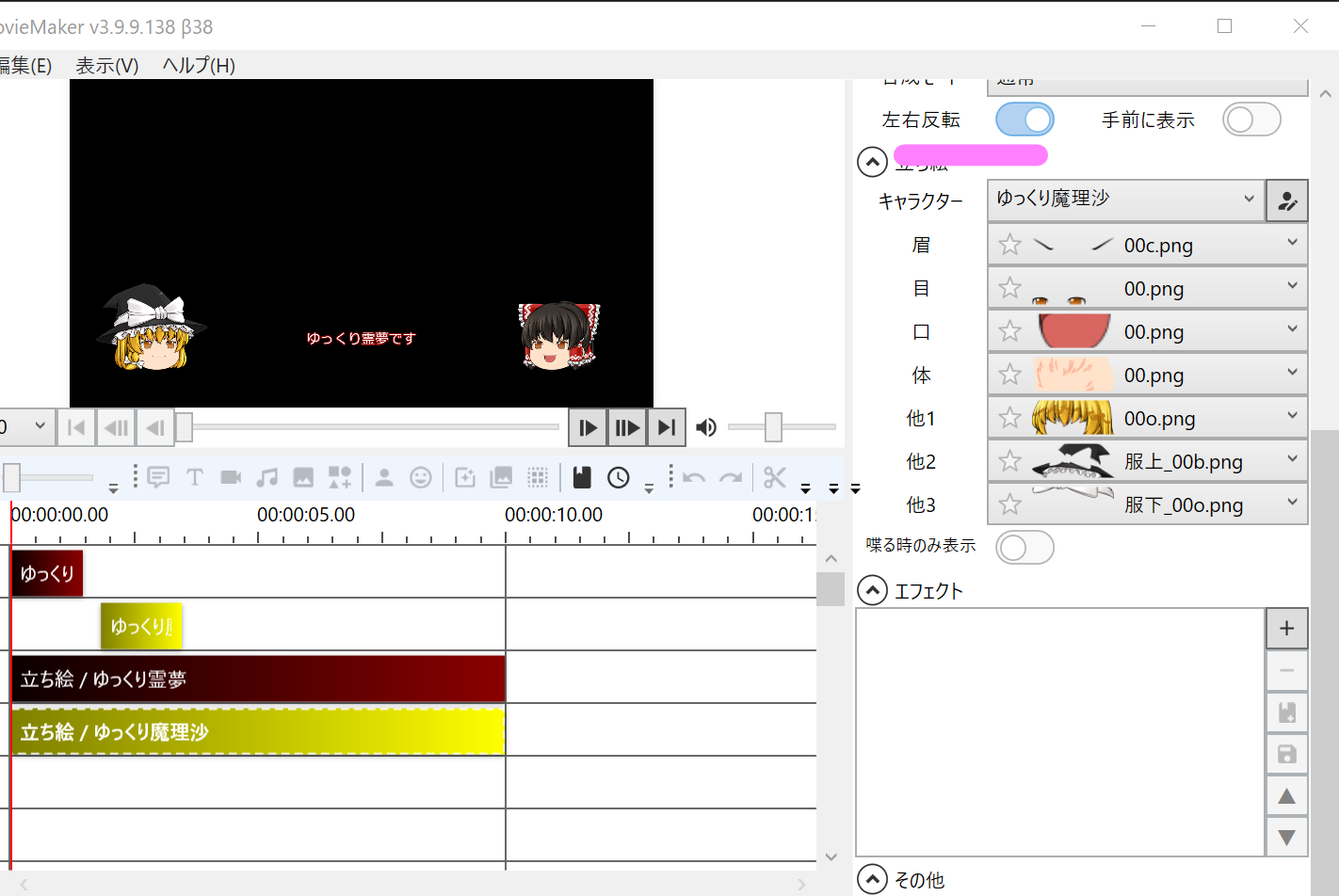This screenshot has height=896, width=1339.
Task: Add a shape item with the shapes-plus icon
Action: (340, 478)
